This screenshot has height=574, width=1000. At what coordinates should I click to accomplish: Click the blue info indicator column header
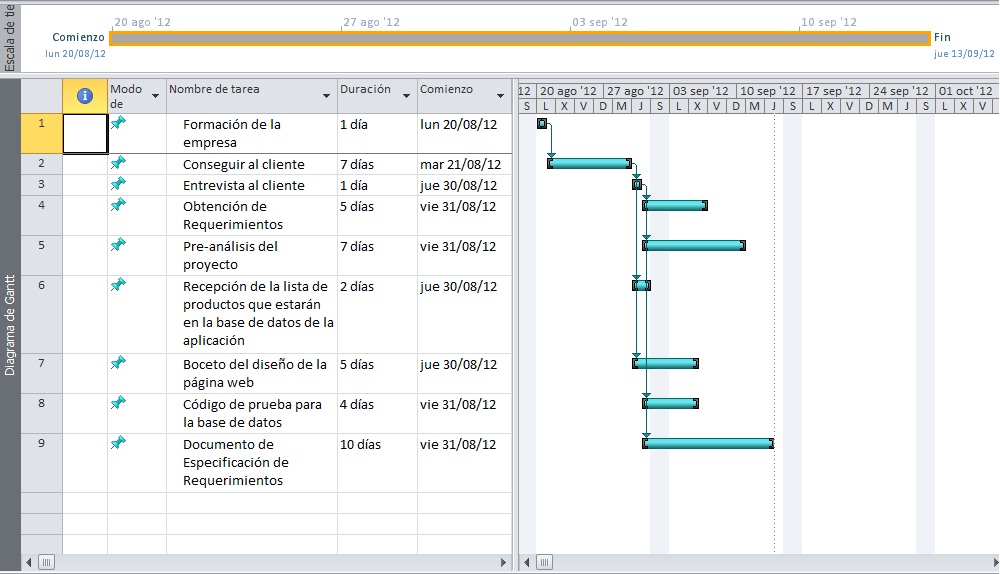point(85,96)
